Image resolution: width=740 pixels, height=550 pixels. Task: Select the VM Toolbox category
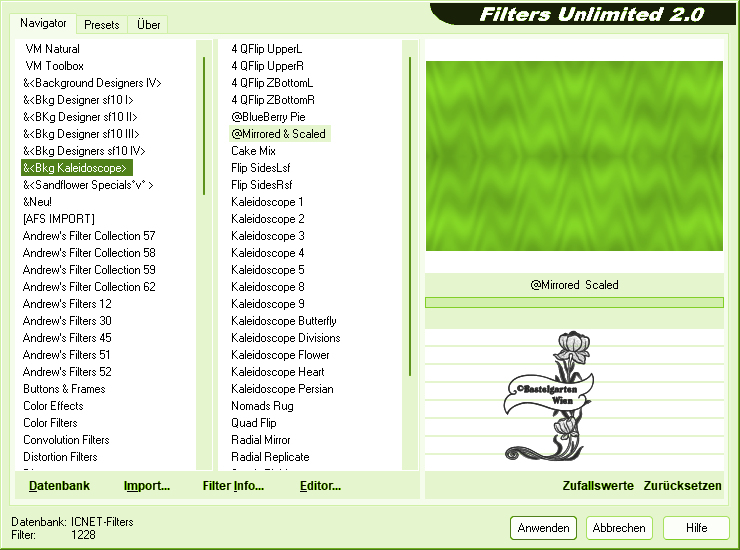[x=54, y=66]
